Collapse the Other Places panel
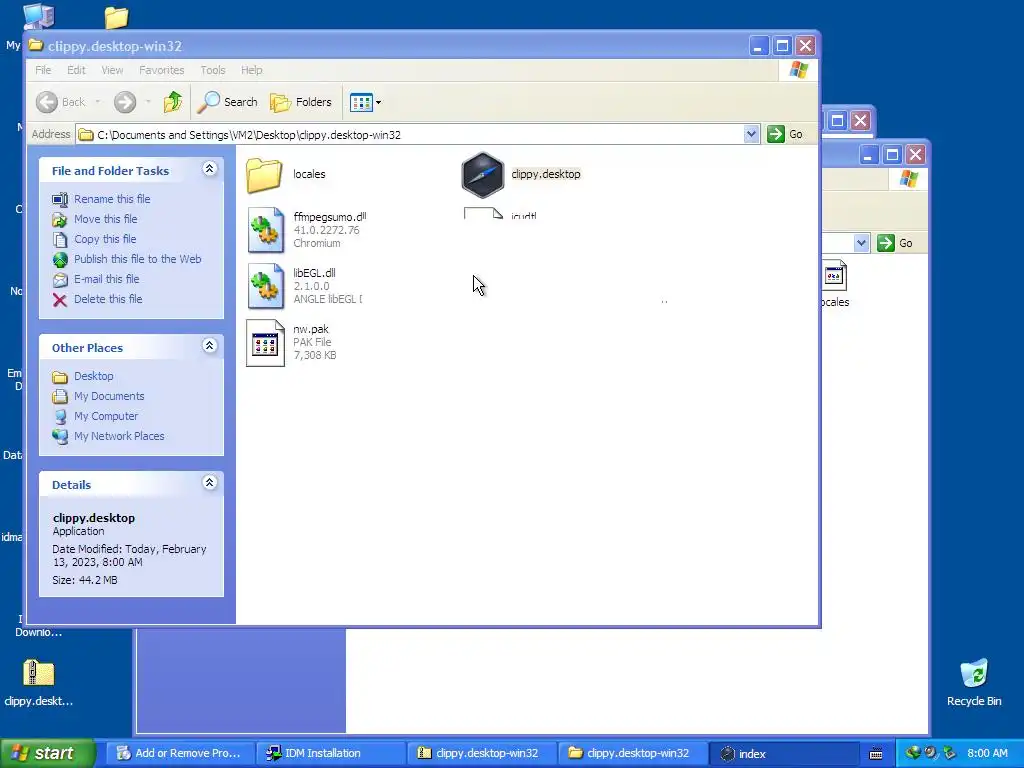This screenshot has height=768, width=1024. pyautogui.click(x=210, y=346)
